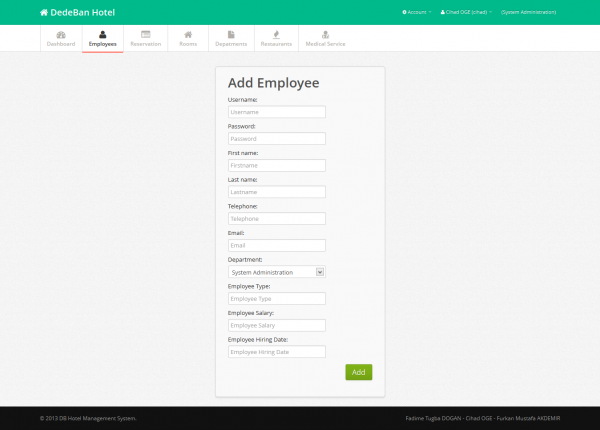Click the footer authors credit text
The height and width of the screenshot is (430, 600).
point(483,418)
